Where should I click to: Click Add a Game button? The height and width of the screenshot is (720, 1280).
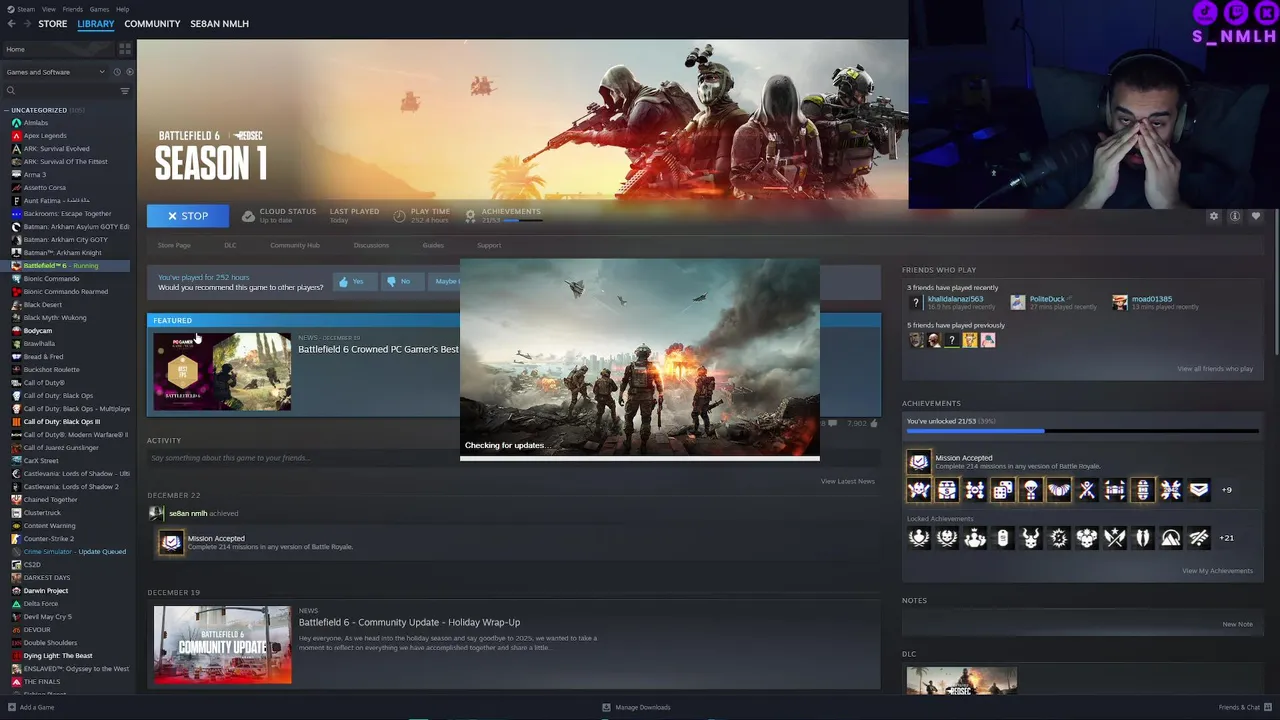click(31, 707)
